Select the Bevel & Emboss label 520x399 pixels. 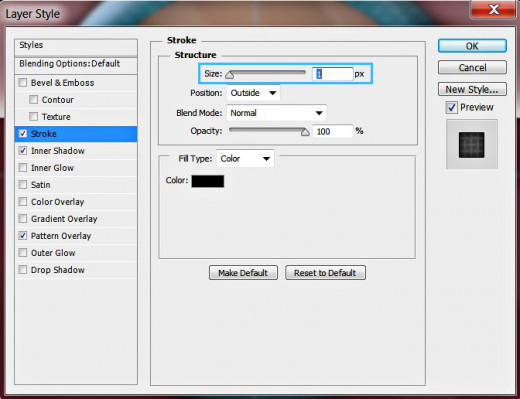pyautogui.click(x=62, y=83)
